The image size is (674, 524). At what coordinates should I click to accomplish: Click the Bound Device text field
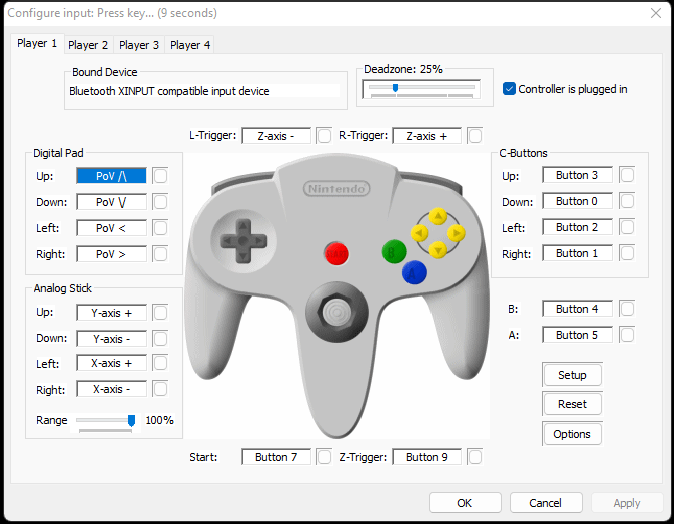click(x=205, y=91)
